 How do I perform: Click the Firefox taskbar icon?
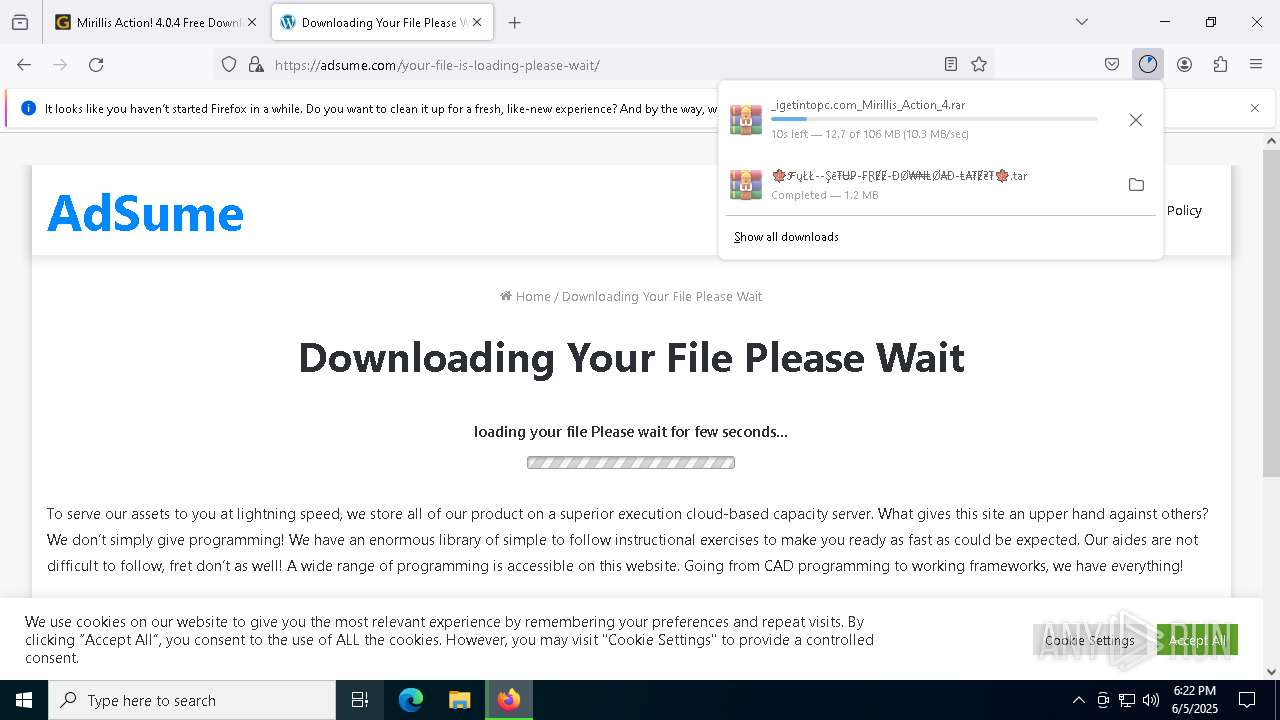click(509, 700)
